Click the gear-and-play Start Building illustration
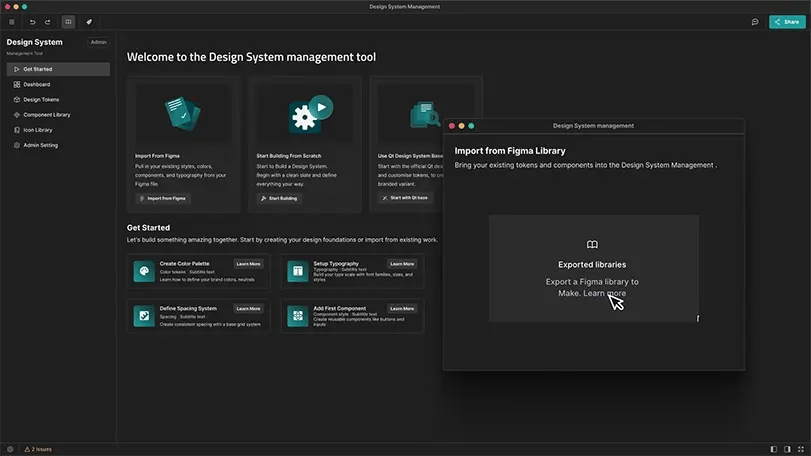Viewport: 811px width, 456px height. [x=310, y=114]
